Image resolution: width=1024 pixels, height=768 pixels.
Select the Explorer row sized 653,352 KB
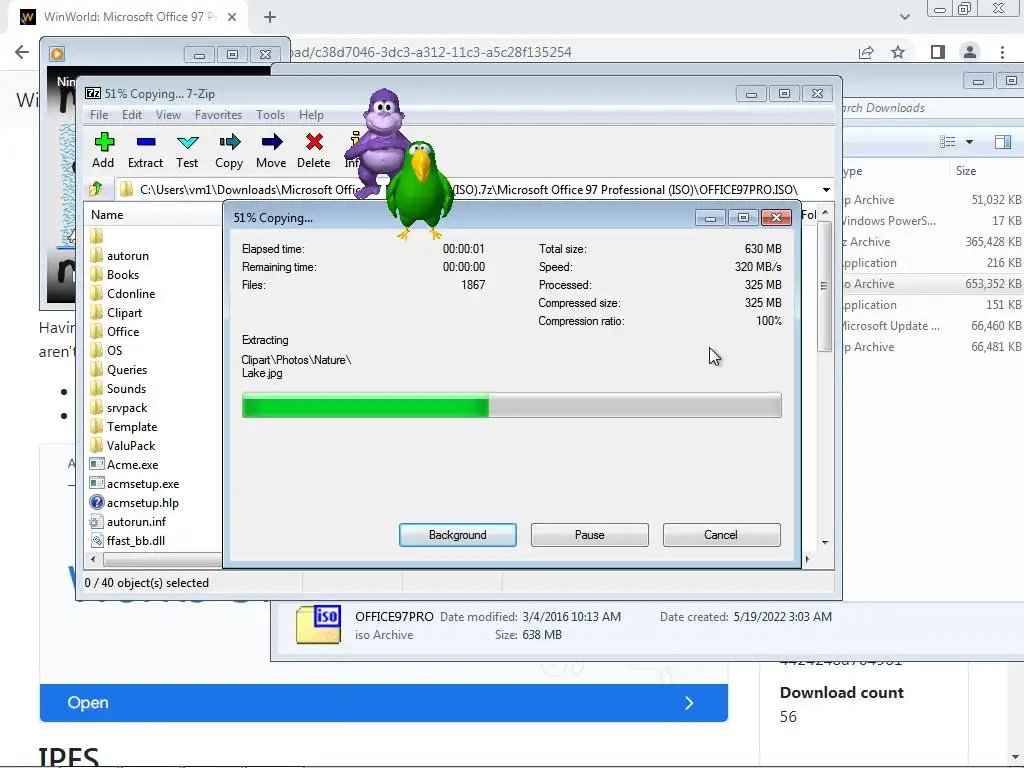(933, 284)
